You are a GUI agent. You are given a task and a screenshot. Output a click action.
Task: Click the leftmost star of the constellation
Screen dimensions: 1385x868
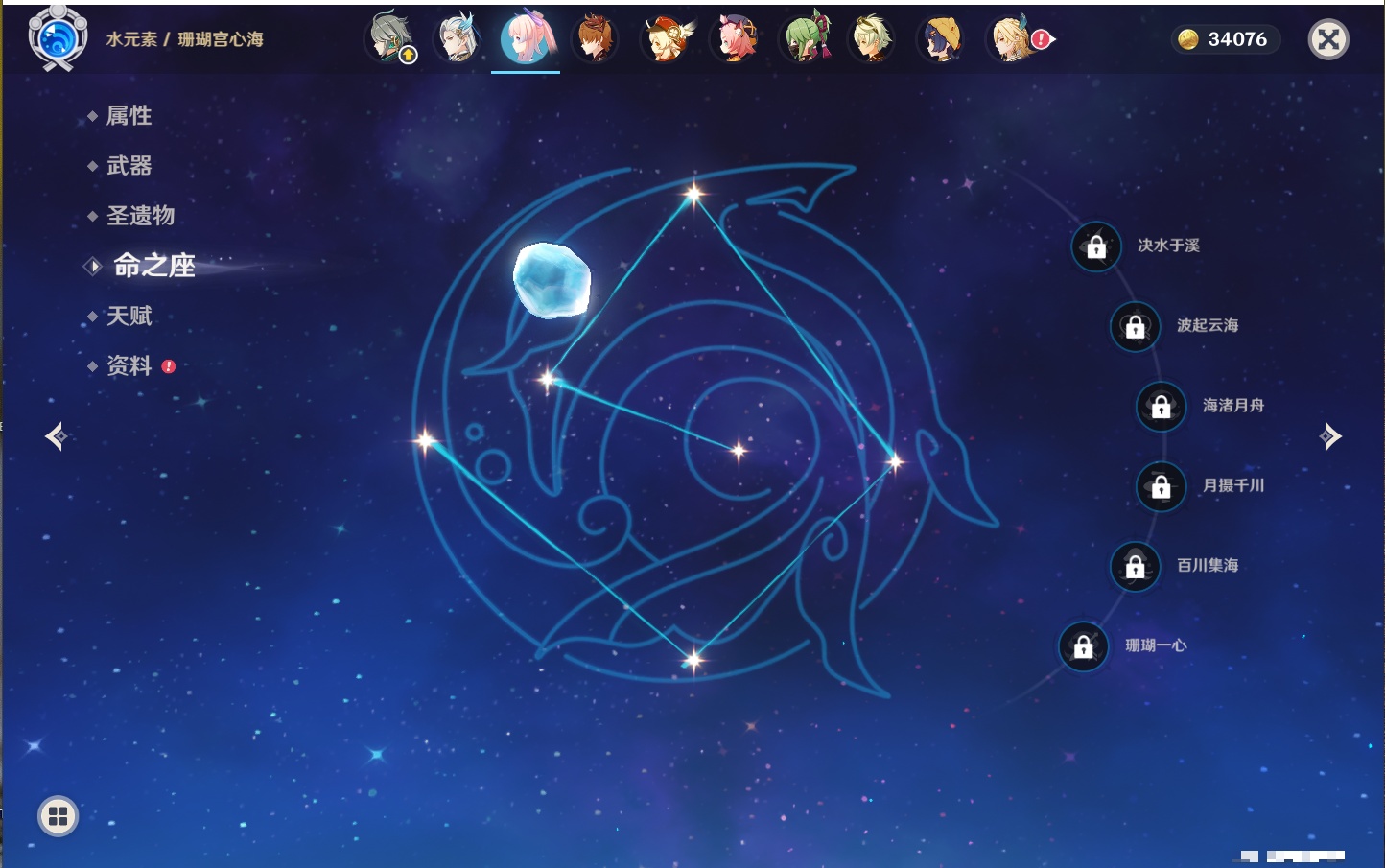pyautogui.click(x=425, y=440)
